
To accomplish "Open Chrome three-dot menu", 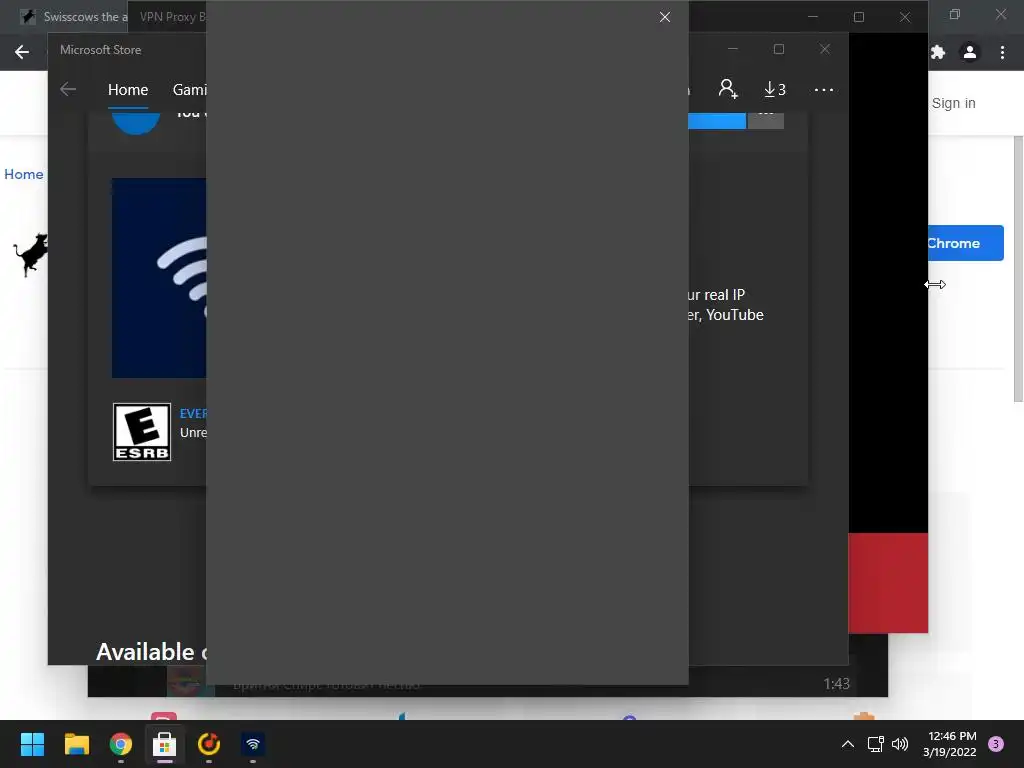I will click(x=1002, y=52).
